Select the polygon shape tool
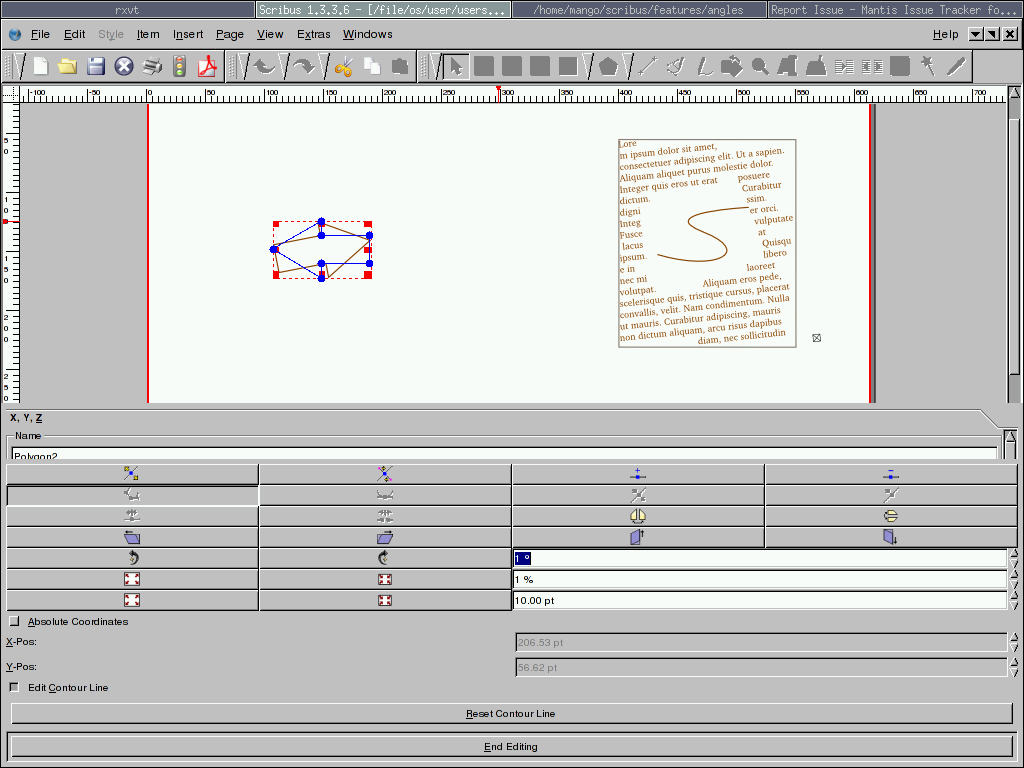The image size is (1024, 768). point(608,67)
